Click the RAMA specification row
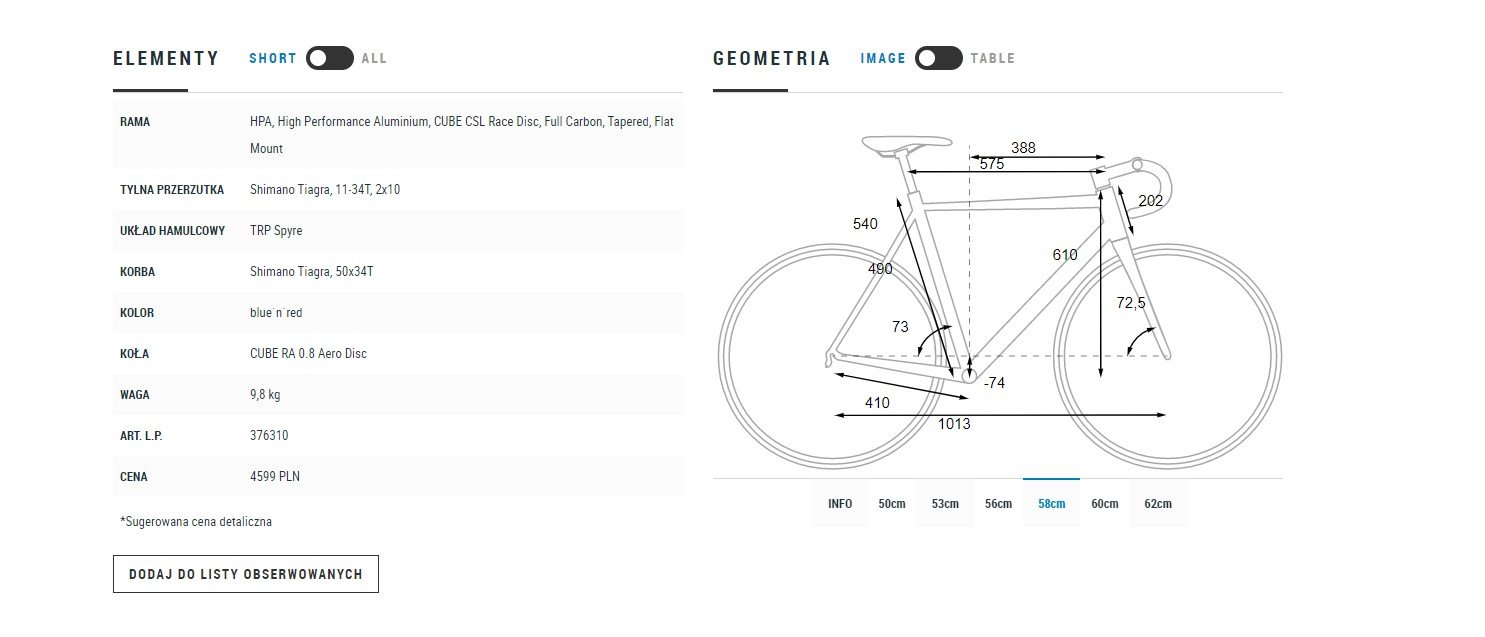Image resolution: width=1485 pixels, height=637 pixels. (x=398, y=135)
